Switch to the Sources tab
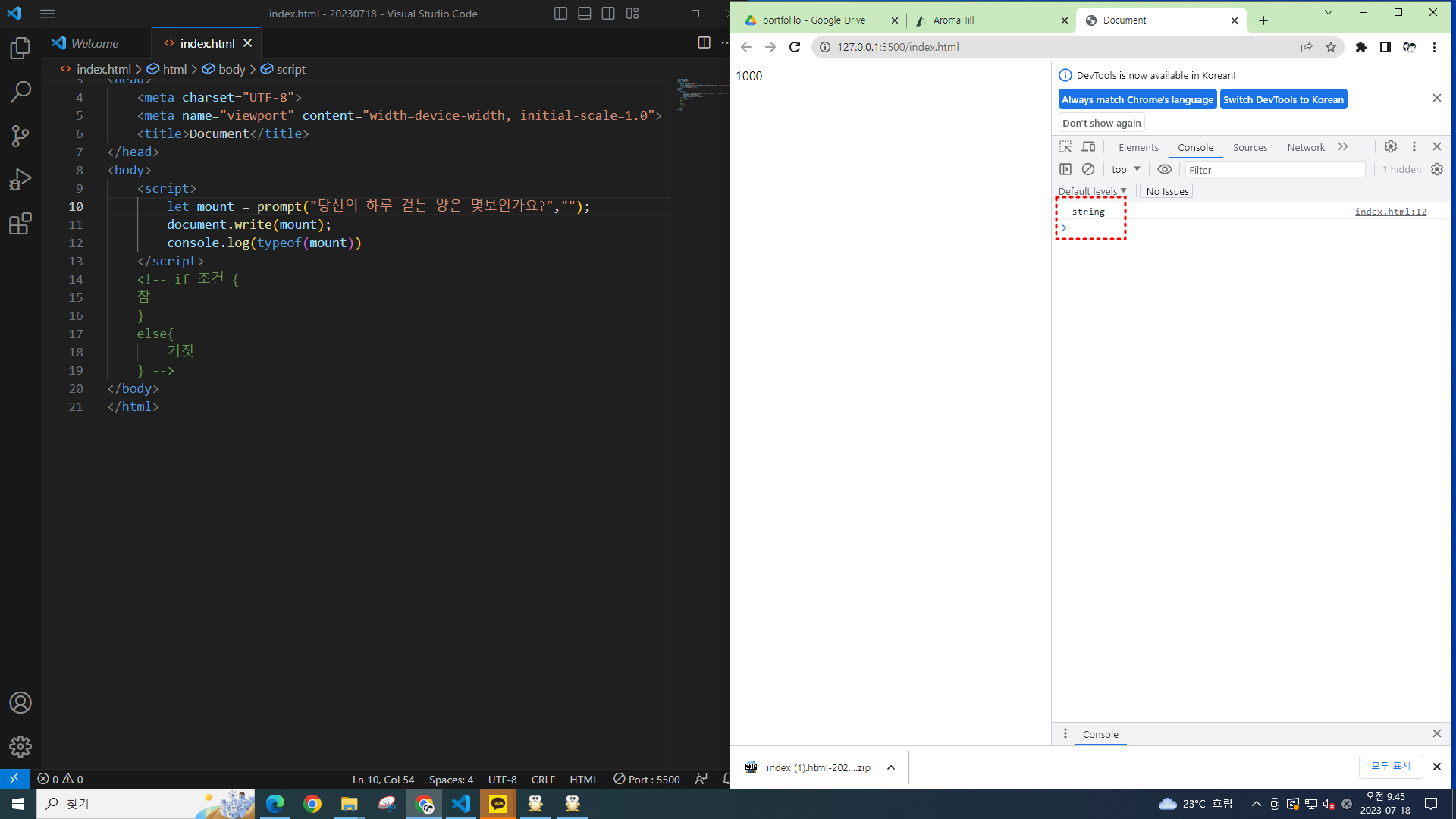Screen dimensions: 1456x819 coord(1250,148)
